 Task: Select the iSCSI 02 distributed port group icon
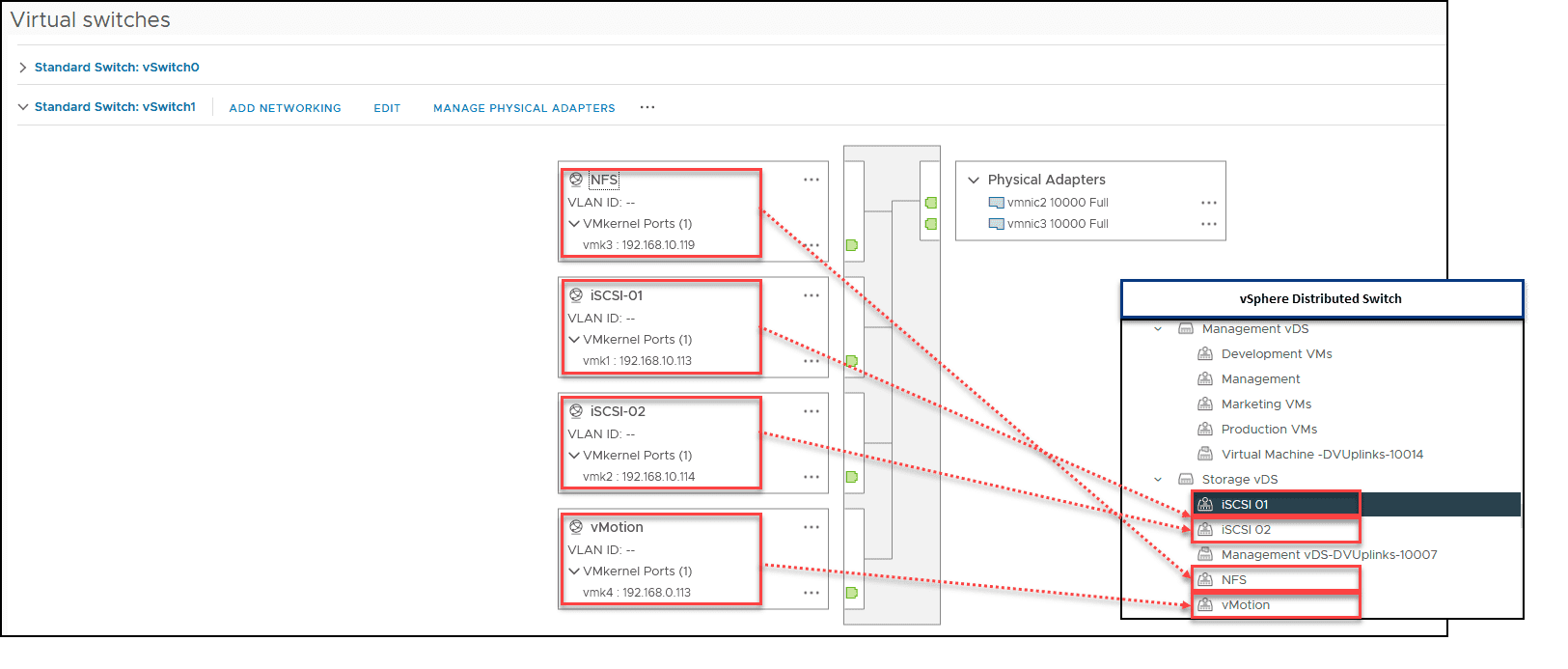tap(1205, 530)
